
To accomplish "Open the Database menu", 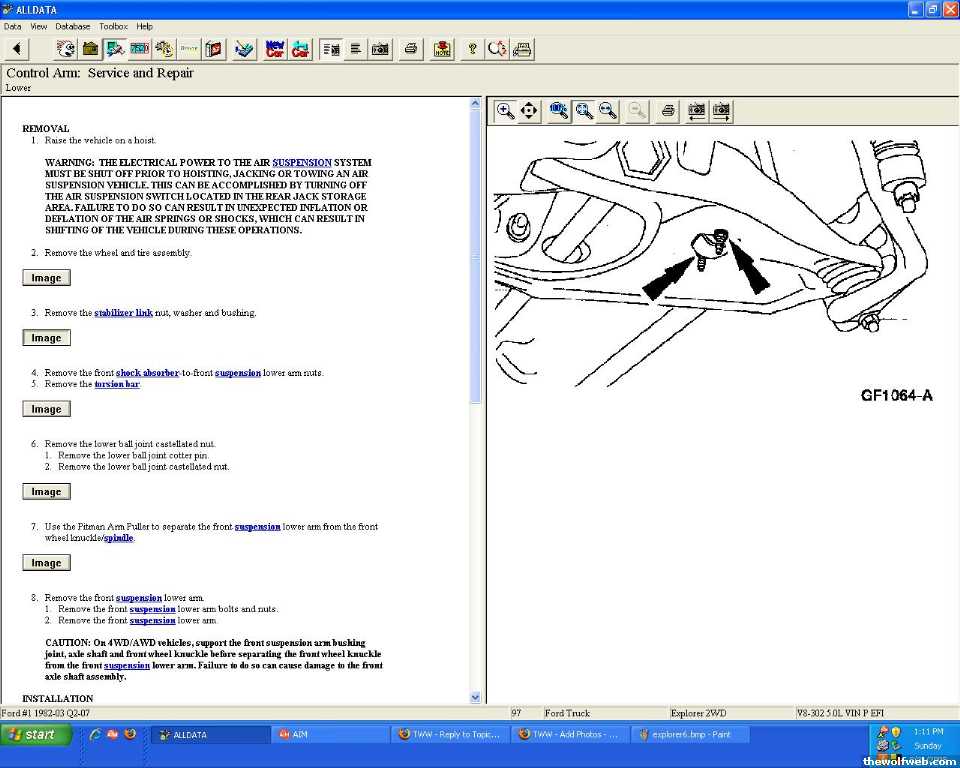I will [x=72, y=26].
